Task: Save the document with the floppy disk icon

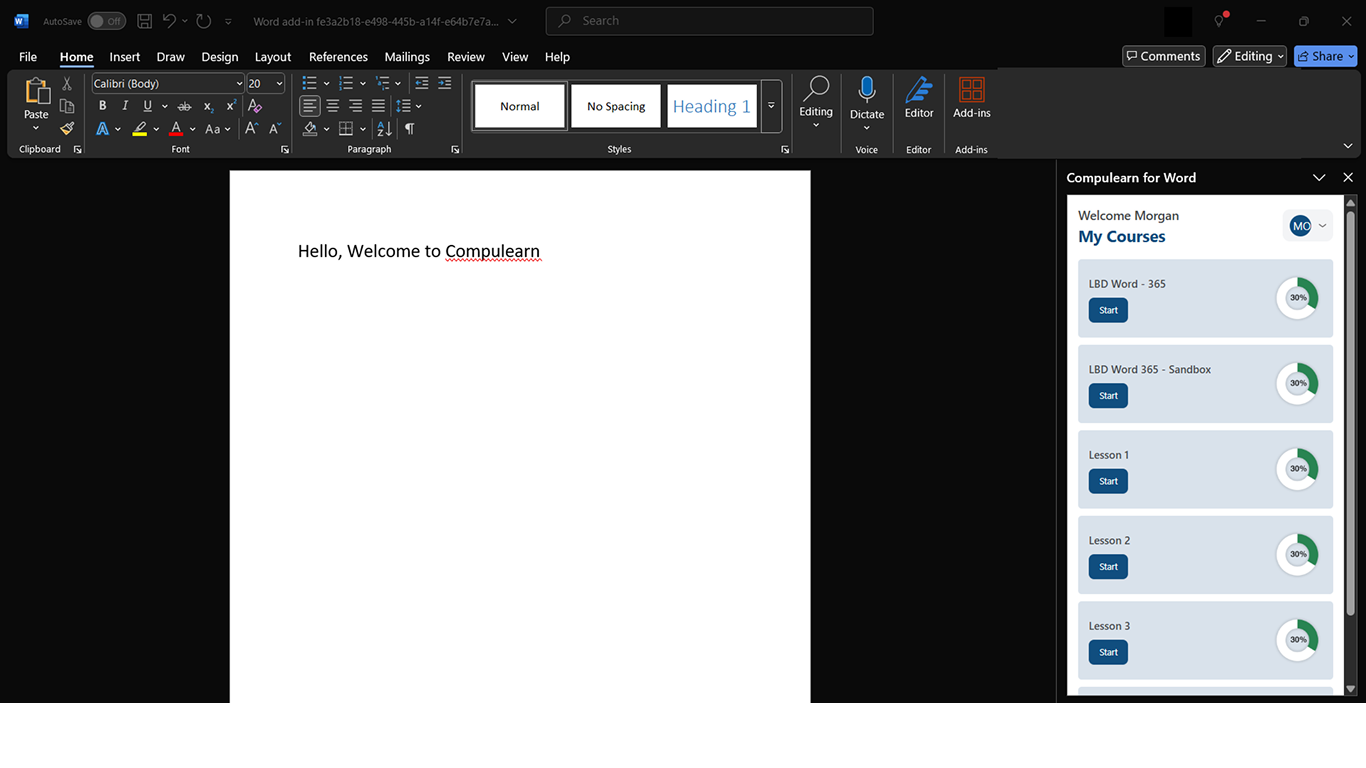Action: tap(145, 21)
